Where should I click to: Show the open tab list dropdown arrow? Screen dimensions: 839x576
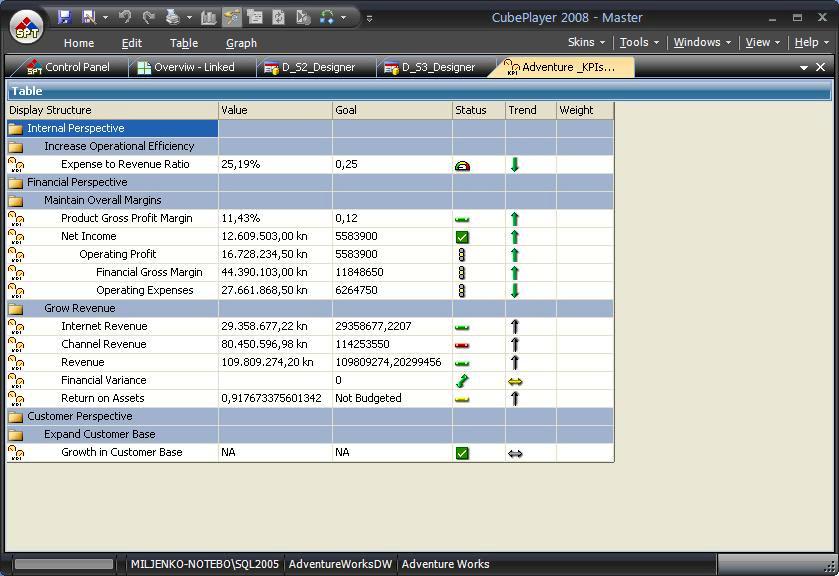[804, 67]
